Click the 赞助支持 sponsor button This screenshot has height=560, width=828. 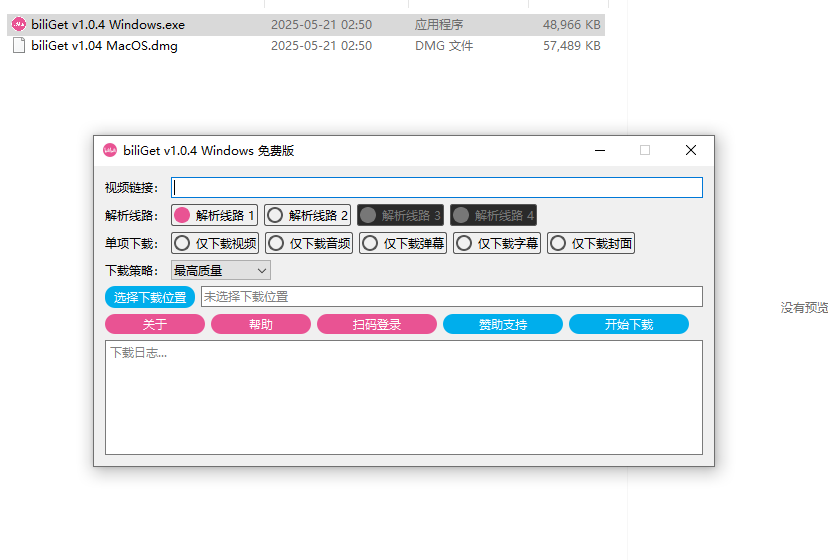coord(503,324)
